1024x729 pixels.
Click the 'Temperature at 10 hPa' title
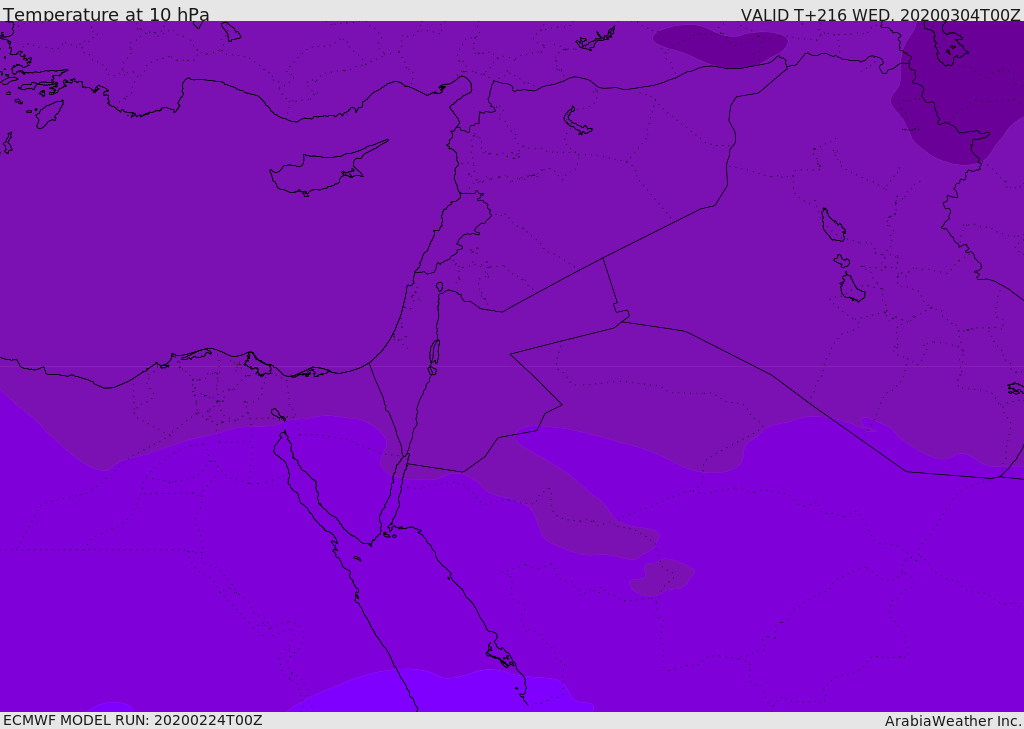pos(106,14)
